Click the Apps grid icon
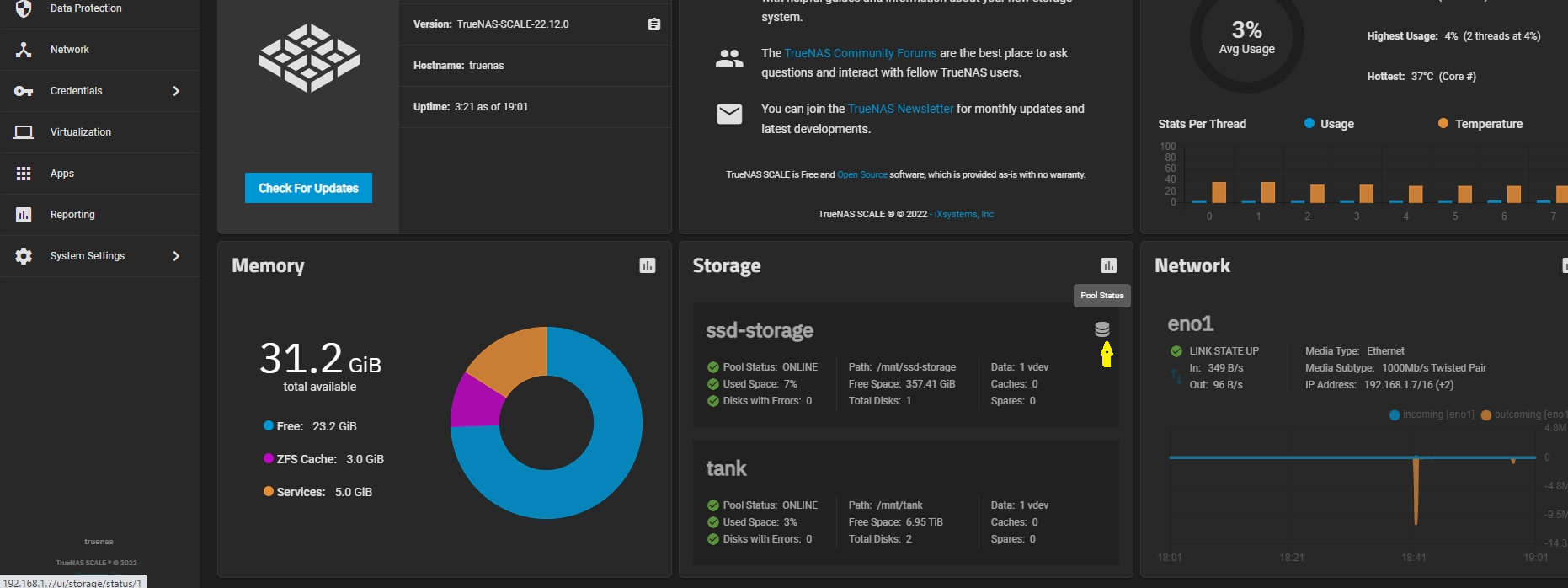 24,174
